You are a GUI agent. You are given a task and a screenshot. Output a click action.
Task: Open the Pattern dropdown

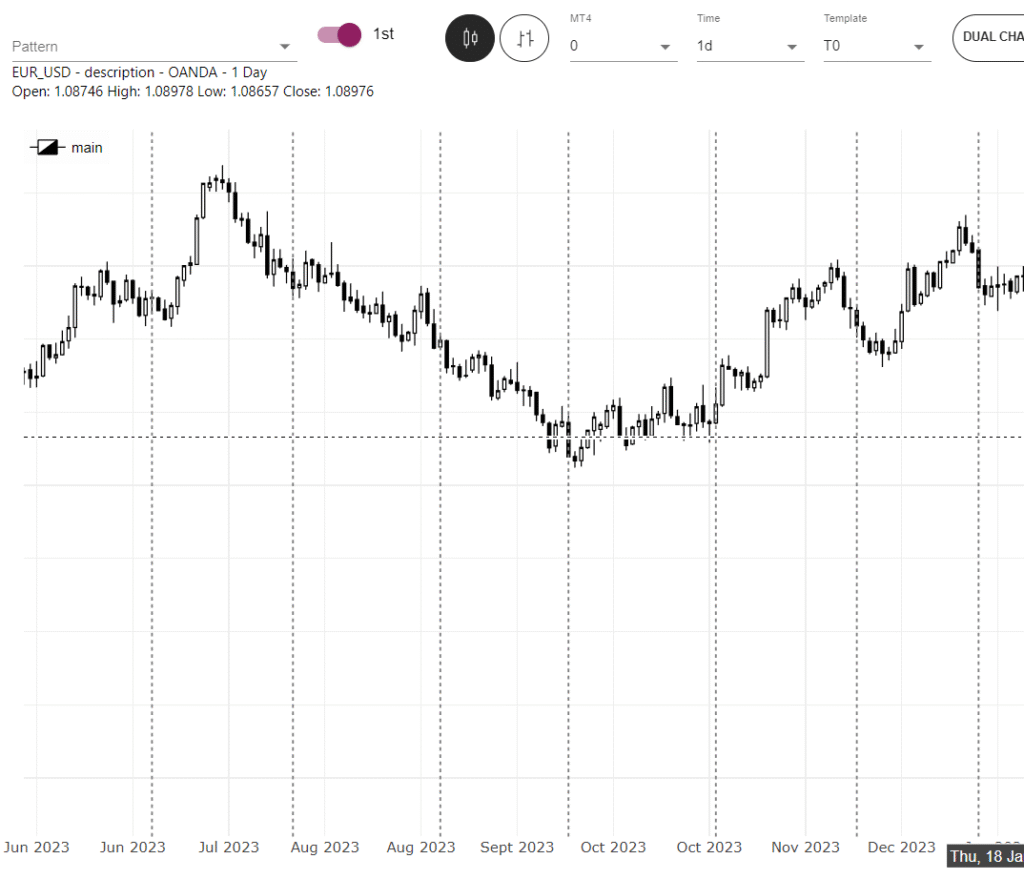click(x=150, y=46)
